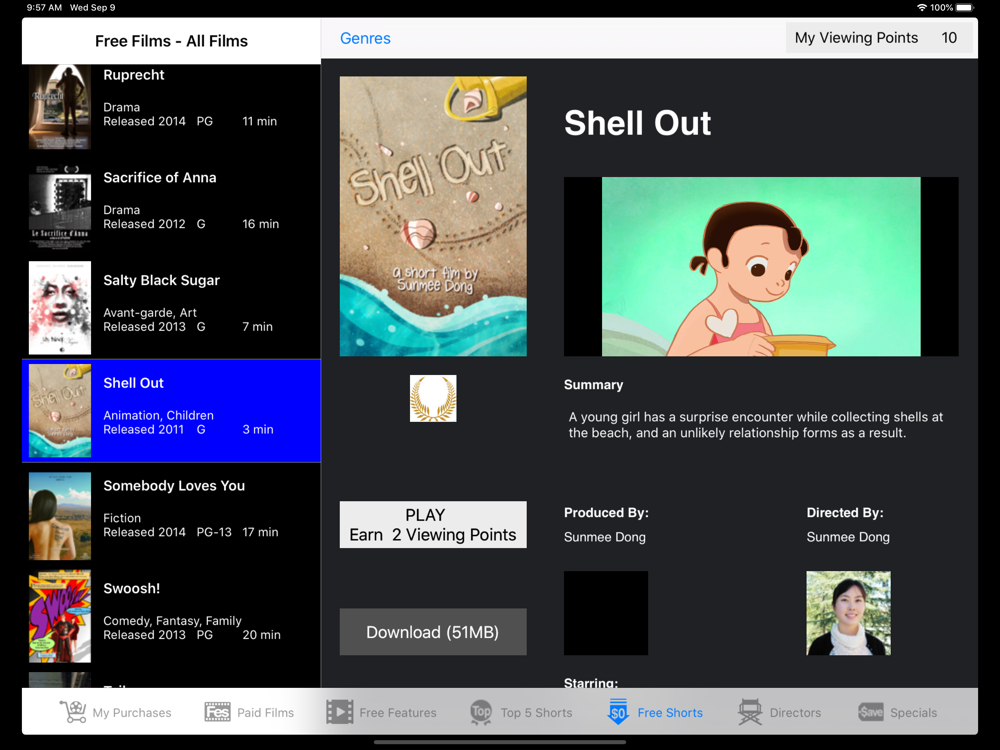Tap the 17 min duration of Somebody Loves You
Image resolution: width=1000 pixels, height=750 pixels.
click(260, 532)
